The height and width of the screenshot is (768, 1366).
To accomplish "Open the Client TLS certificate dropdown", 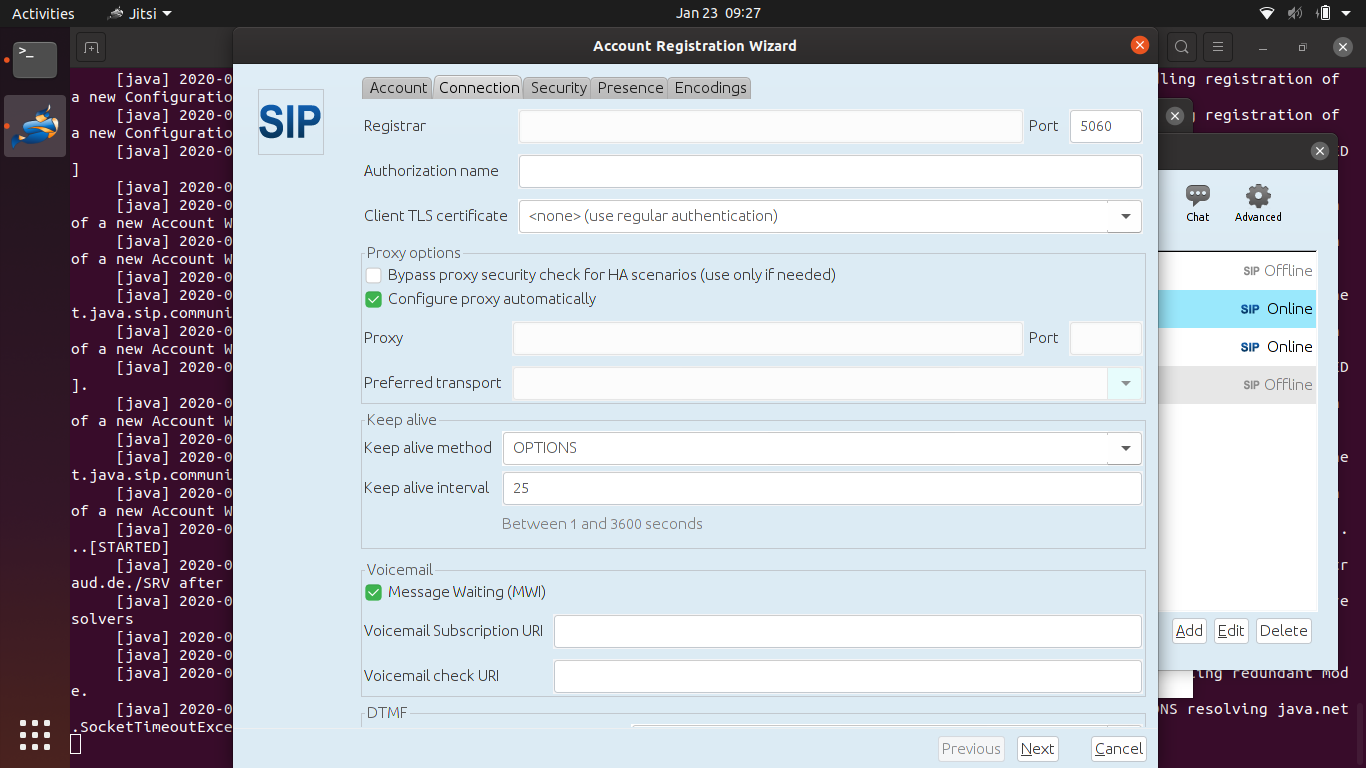I will (1126, 216).
